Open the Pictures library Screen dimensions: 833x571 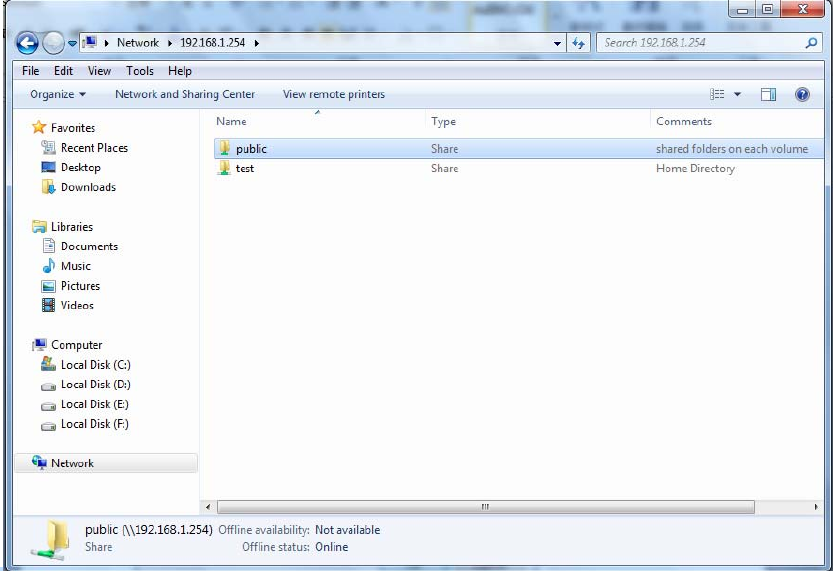[x=80, y=286]
